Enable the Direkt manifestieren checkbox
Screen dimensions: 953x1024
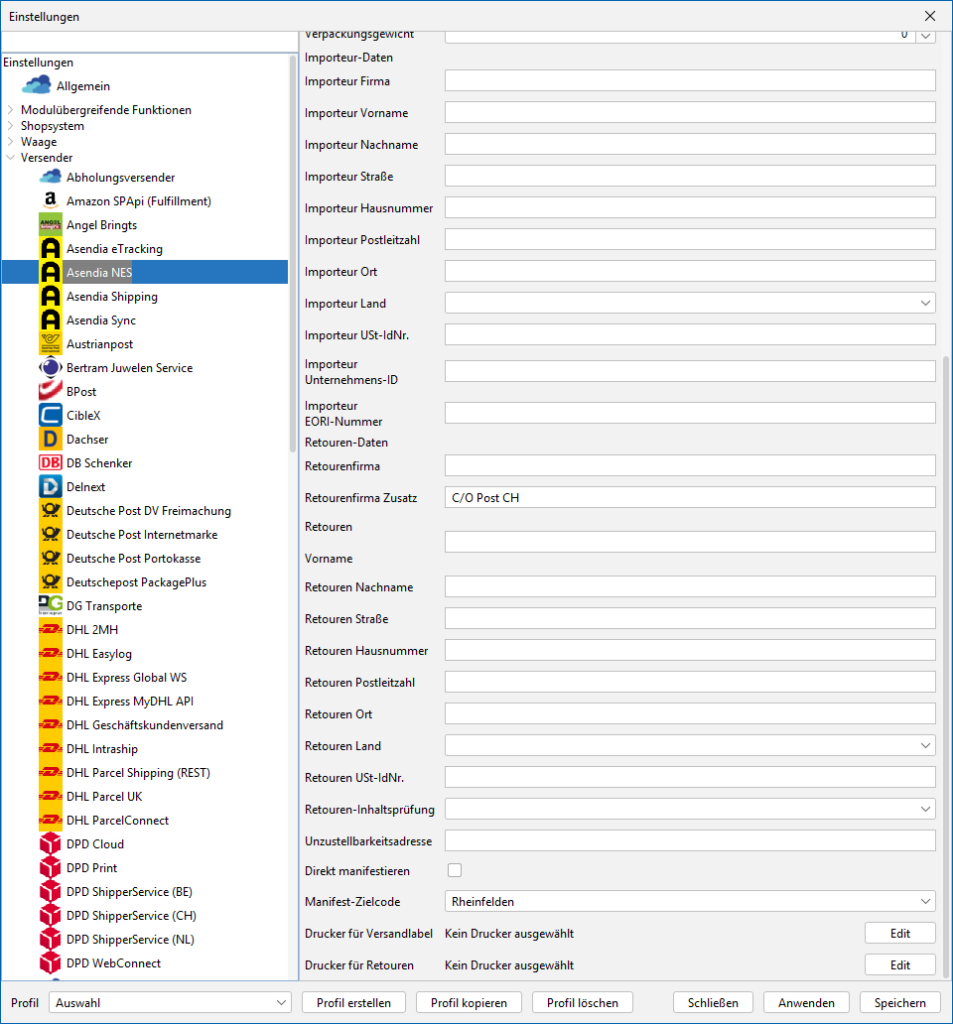tap(454, 871)
